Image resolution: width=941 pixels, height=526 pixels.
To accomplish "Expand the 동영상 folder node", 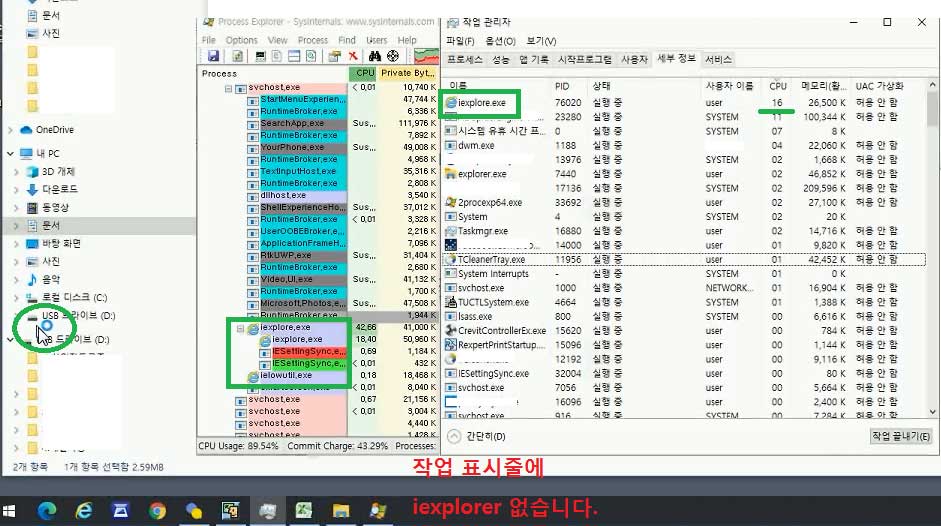I will click(16, 208).
